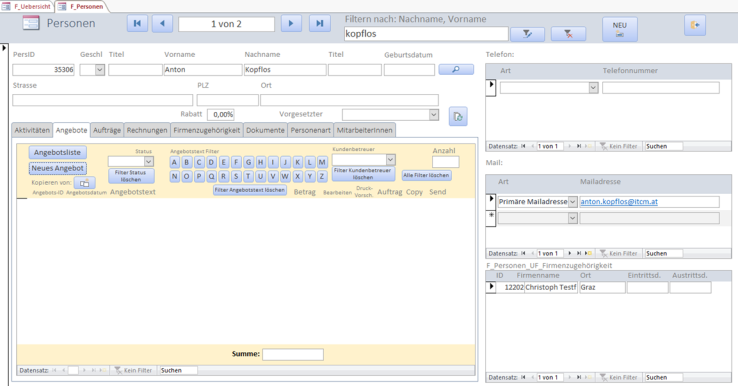738x386 pixels.
Task: Select the Dokumente tab
Action: pos(265,130)
